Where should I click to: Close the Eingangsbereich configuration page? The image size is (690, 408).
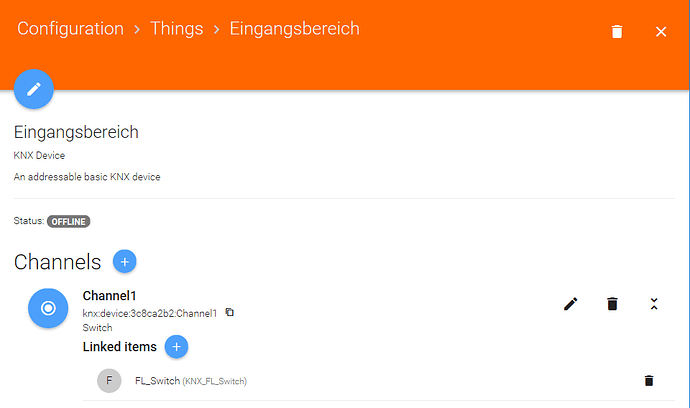tap(661, 32)
